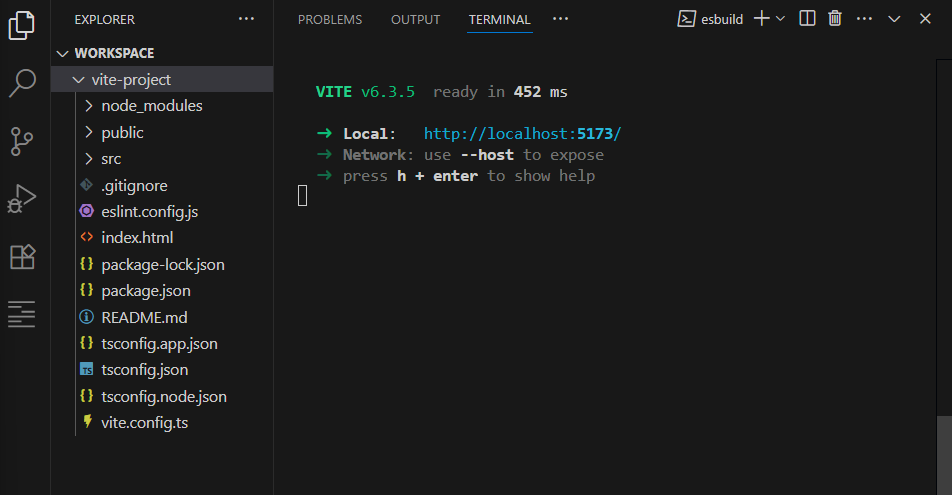This screenshot has height=495, width=952.
Task: Open eslint.config.js file
Action: (162, 211)
